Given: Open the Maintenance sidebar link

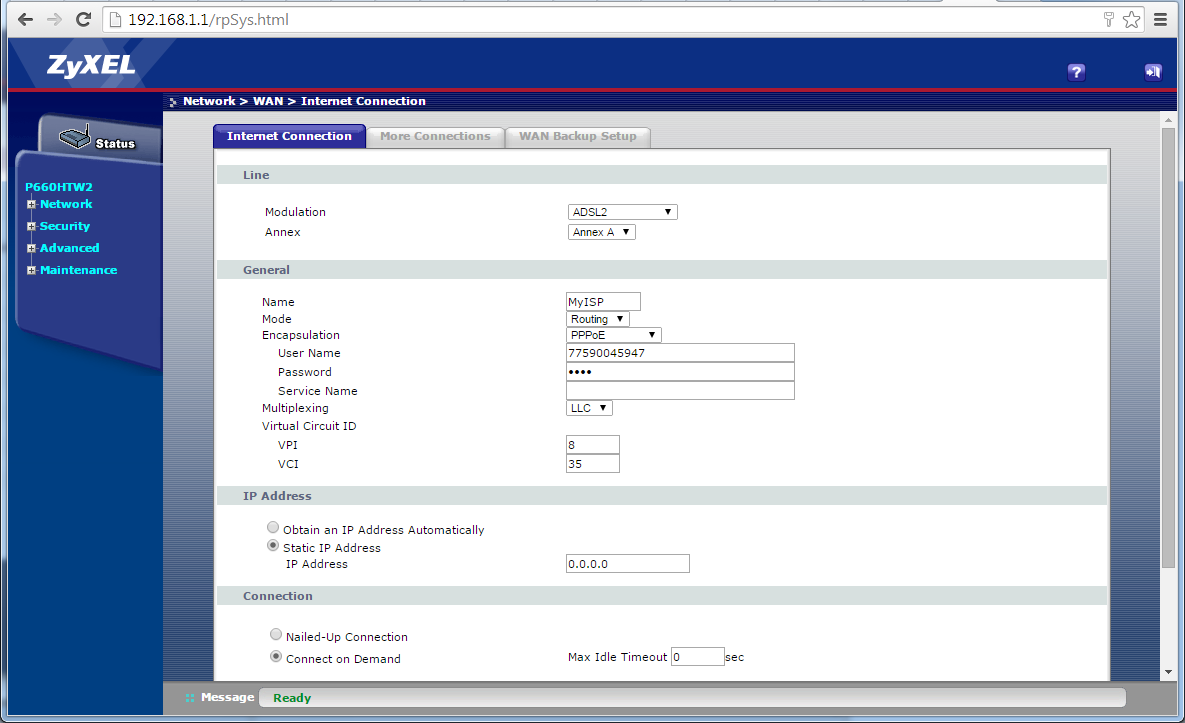Looking at the screenshot, I should click(x=78, y=270).
